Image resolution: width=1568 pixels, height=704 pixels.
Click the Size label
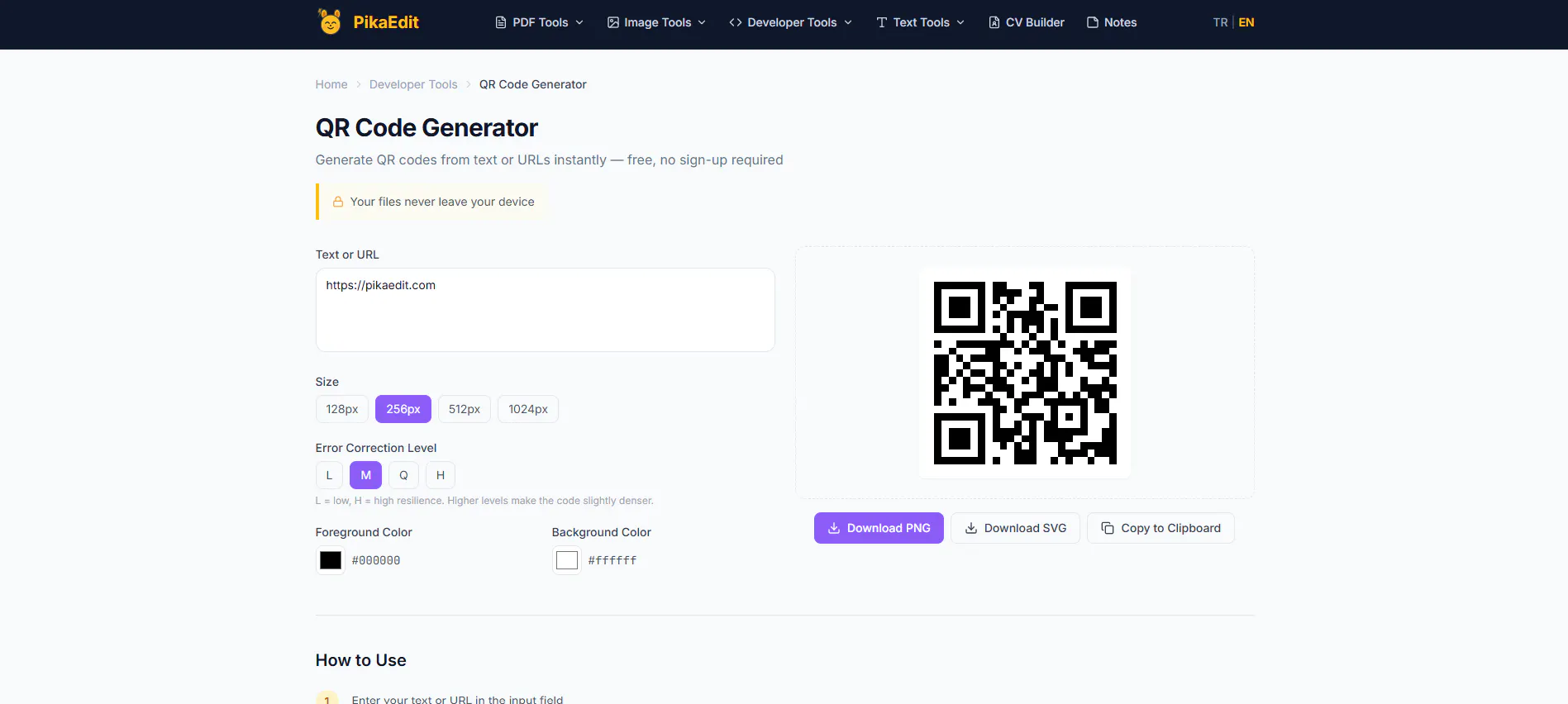(x=327, y=382)
